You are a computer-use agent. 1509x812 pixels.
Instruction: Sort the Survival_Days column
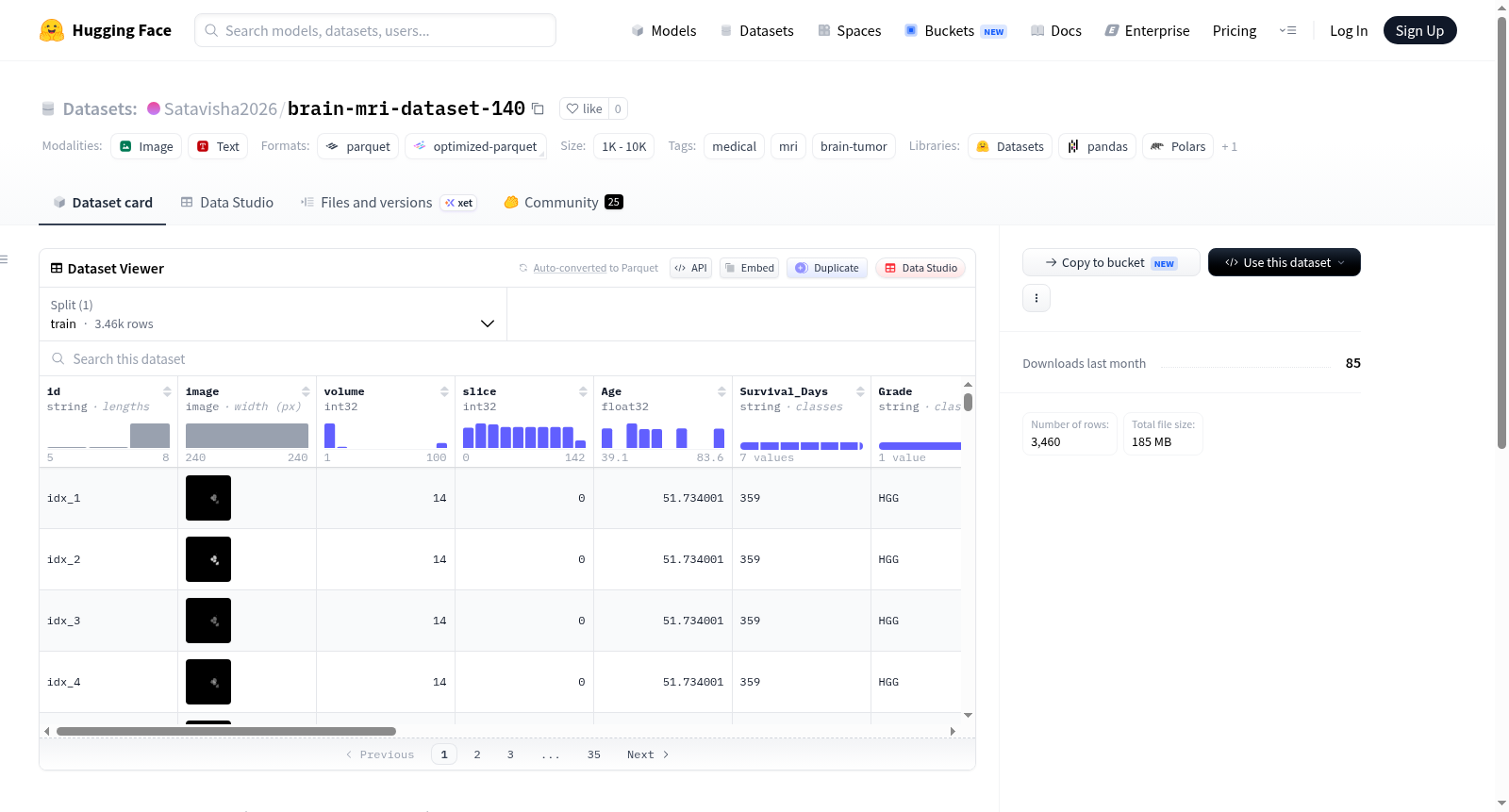(x=860, y=391)
